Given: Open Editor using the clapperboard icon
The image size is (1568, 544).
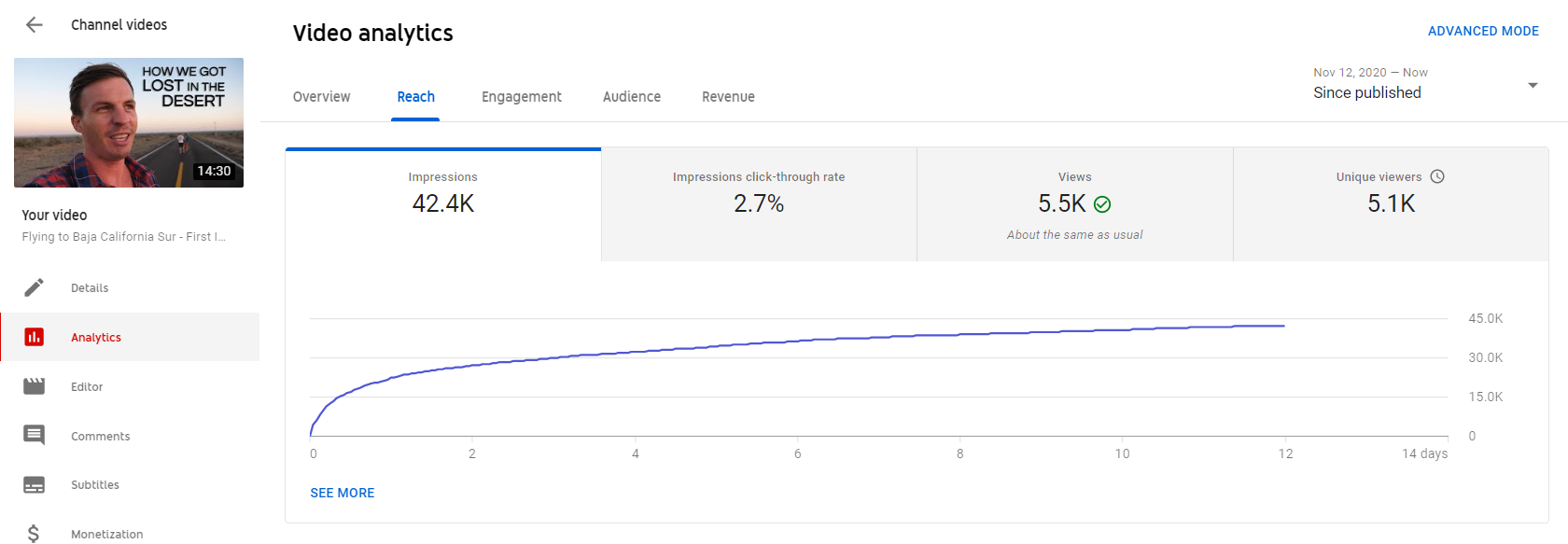Looking at the screenshot, I should pos(35,386).
